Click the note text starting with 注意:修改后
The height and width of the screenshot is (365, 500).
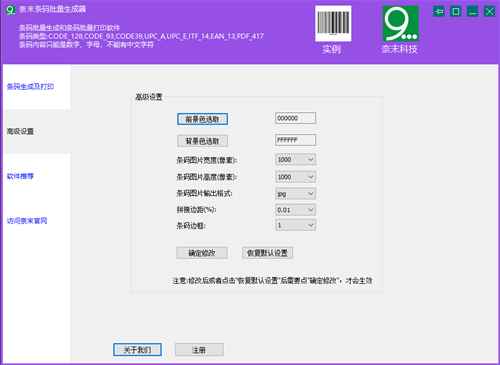click(272, 281)
